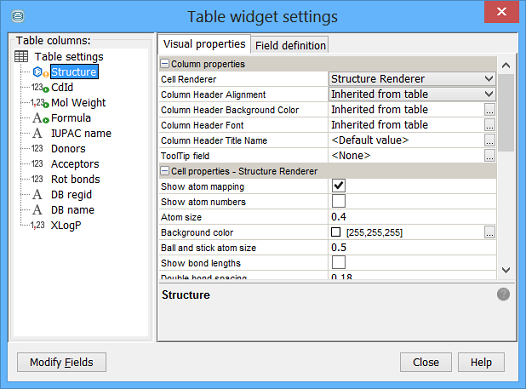Screen dimensions: 526x389
Task: Click the DB regid text type icon
Action: tap(38, 194)
